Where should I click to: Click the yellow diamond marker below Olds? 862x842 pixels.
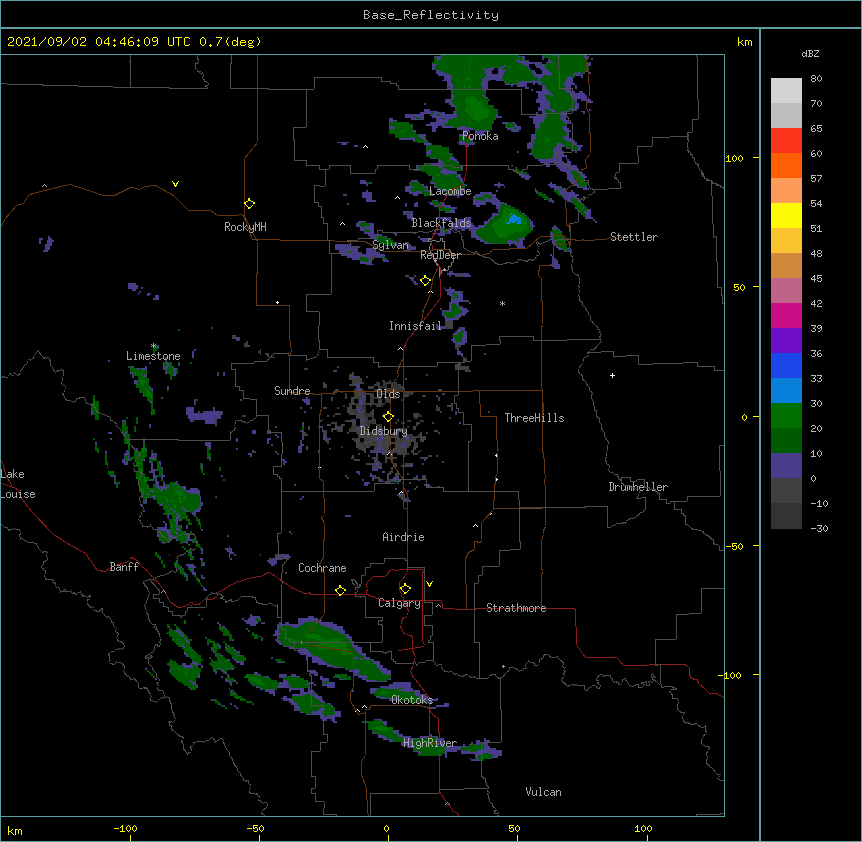pyautogui.click(x=388, y=417)
